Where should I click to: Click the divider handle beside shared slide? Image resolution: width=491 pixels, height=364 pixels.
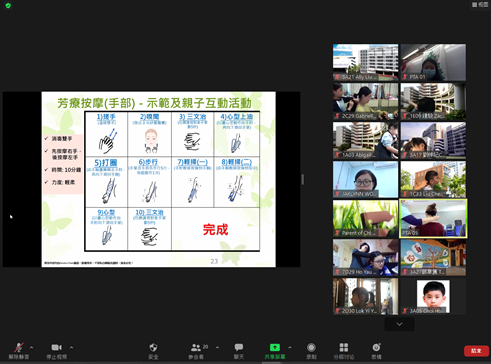(x=303, y=179)
